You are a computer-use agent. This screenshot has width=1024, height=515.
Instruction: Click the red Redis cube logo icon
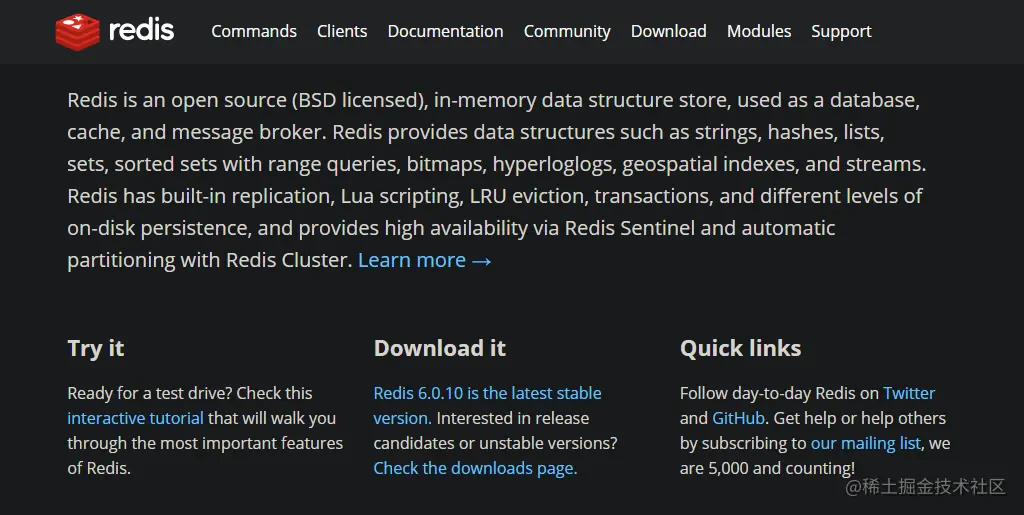(77, 32)
